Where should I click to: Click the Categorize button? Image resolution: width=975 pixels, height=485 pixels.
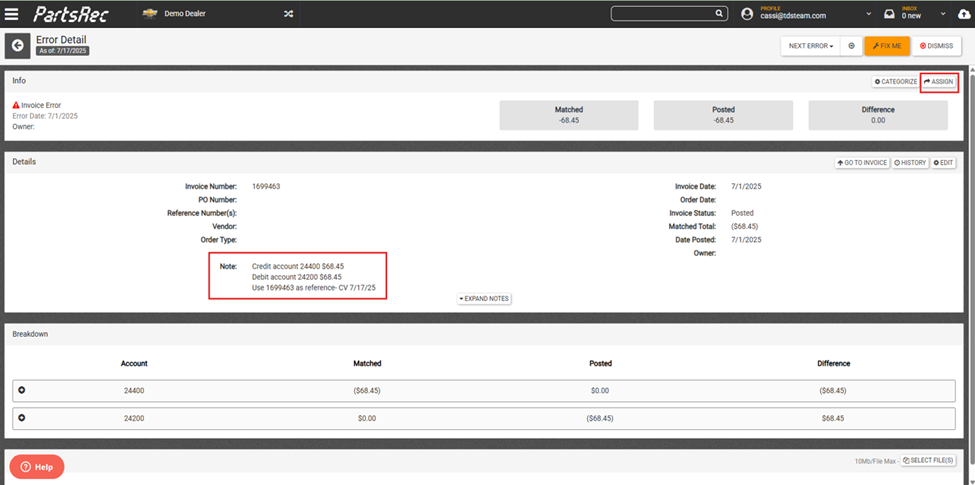point(895,81)
